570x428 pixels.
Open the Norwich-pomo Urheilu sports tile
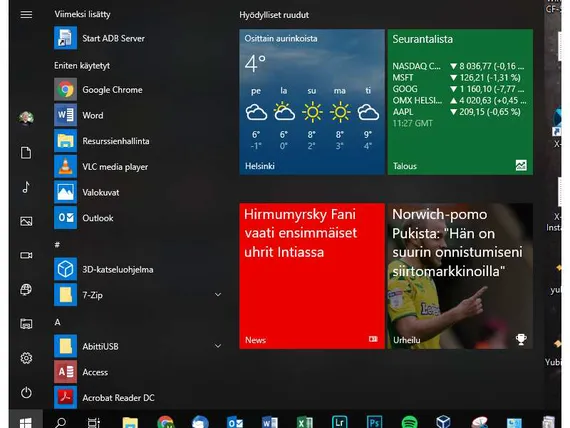(x=460, y=276)
